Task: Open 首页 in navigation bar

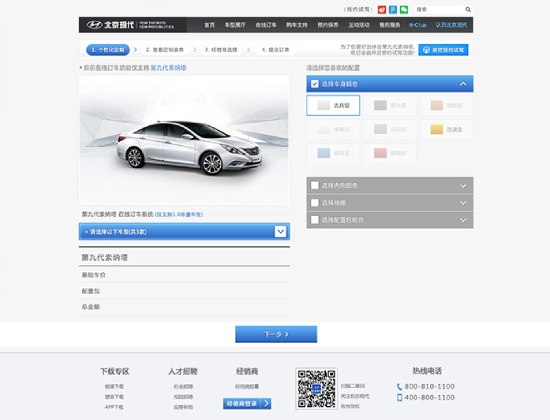Action: coord(209,25)
